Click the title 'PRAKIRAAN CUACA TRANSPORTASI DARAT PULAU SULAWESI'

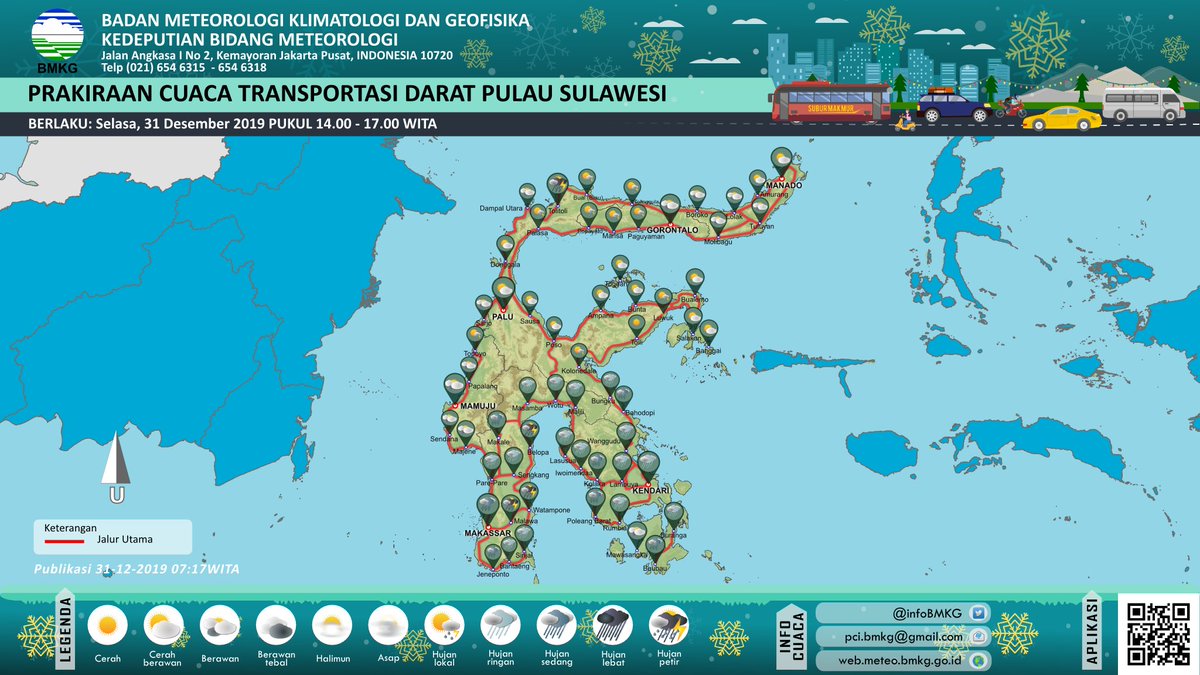pos(347,94)
